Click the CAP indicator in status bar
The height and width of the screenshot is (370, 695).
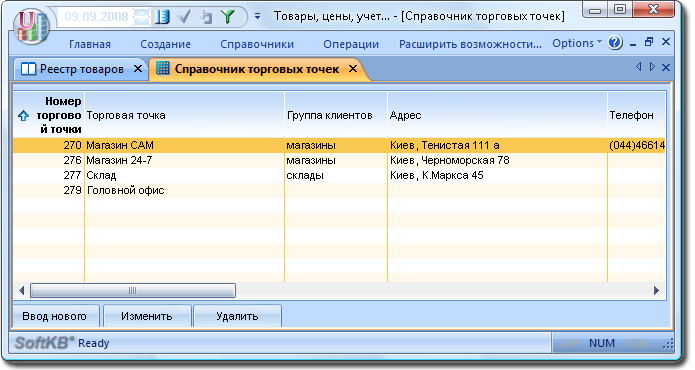(x=569, y=343)
